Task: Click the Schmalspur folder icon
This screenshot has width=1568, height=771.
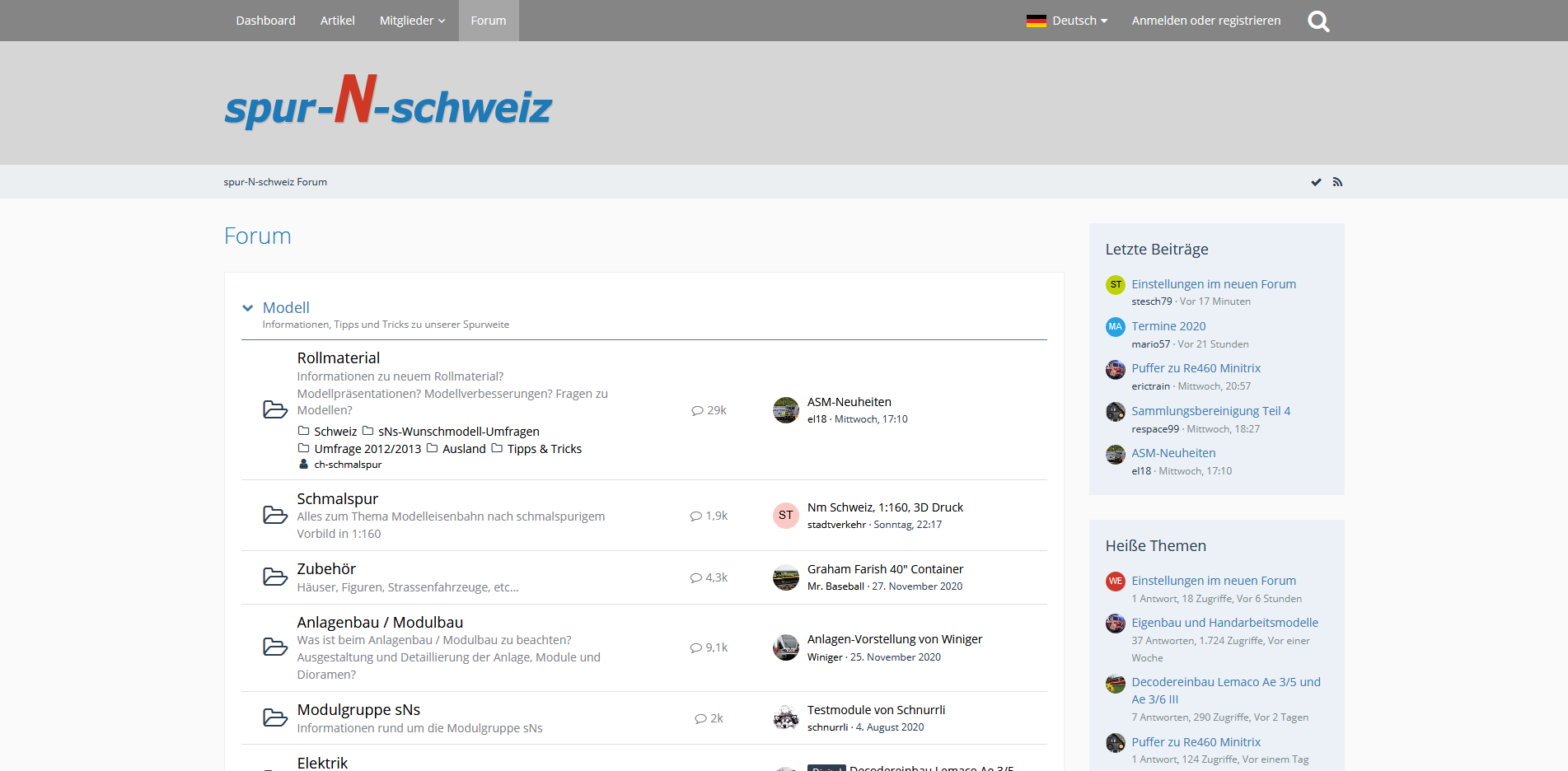Action: (275, 515)
